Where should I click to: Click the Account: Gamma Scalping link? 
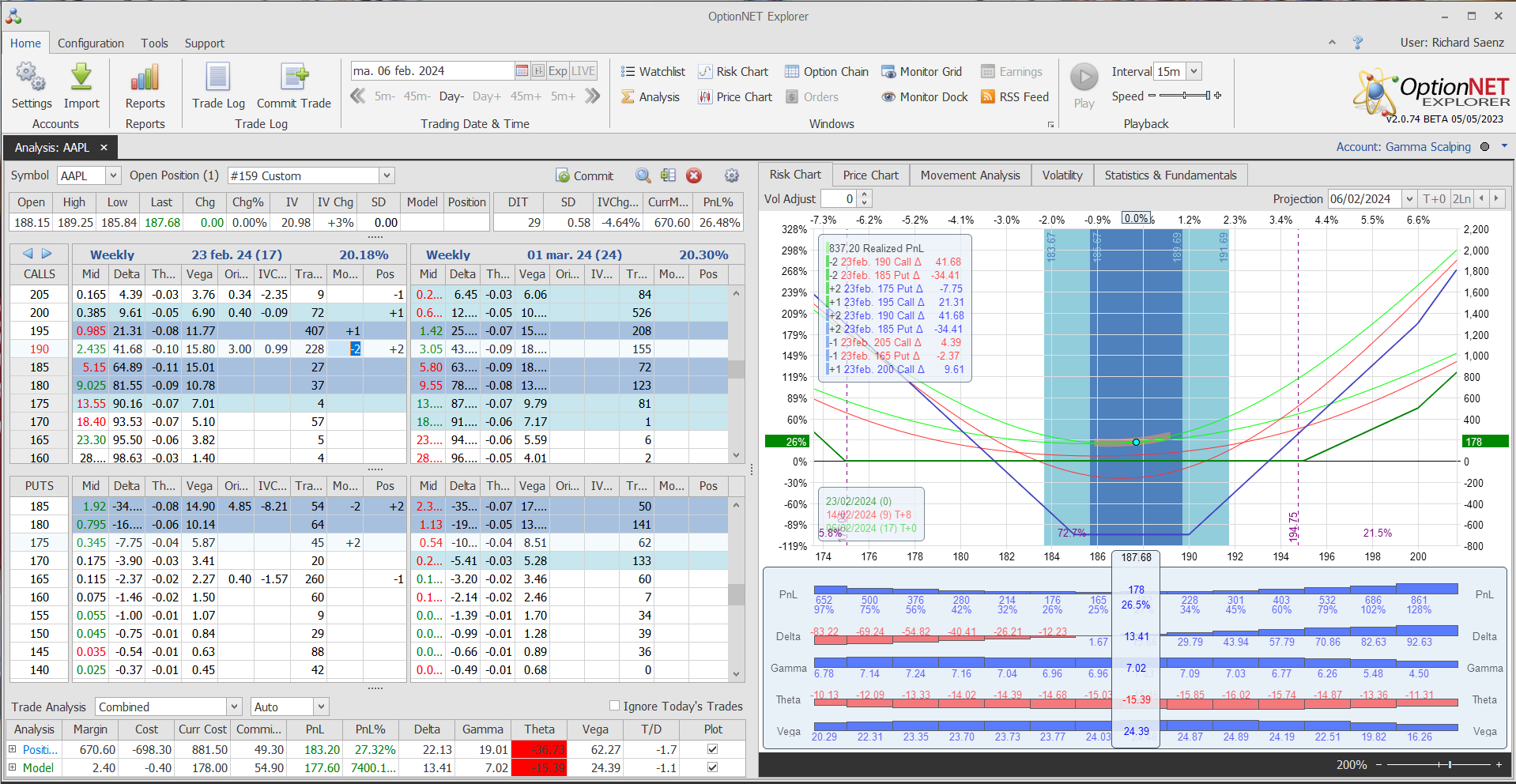[1403, 147]
